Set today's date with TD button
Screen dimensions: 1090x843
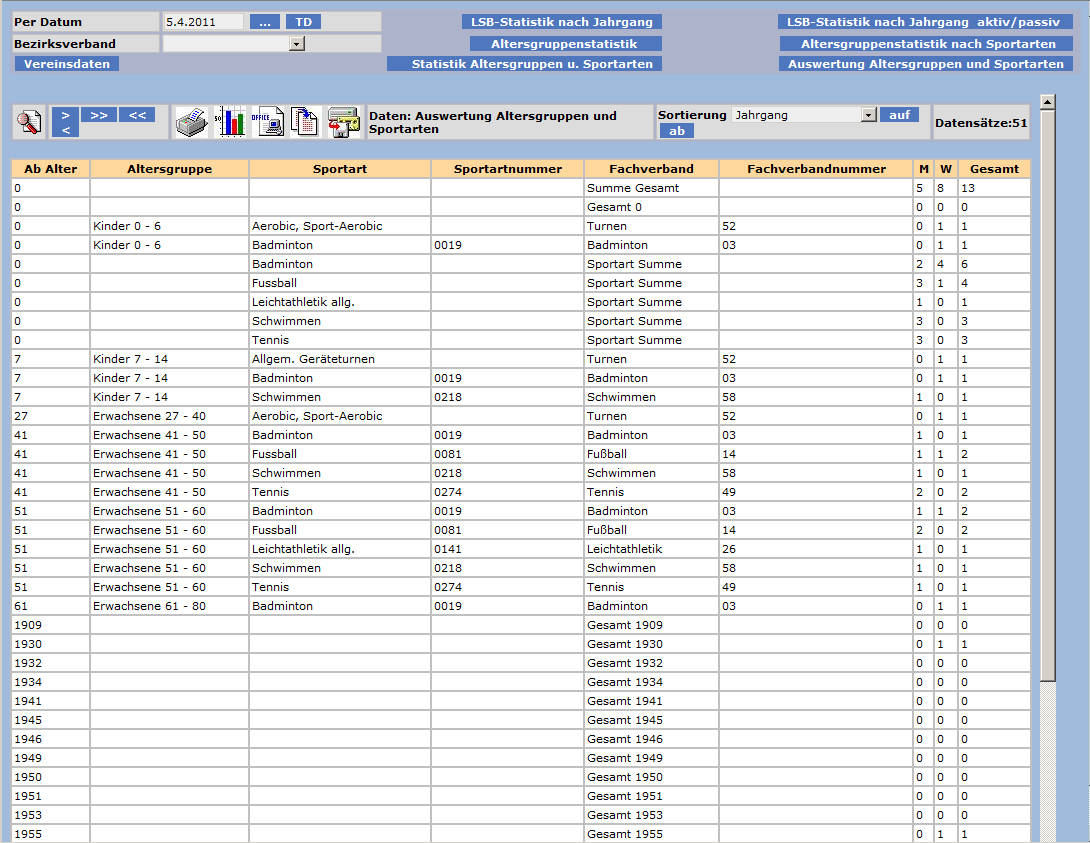pyautogui.click(x=304, y=22)
